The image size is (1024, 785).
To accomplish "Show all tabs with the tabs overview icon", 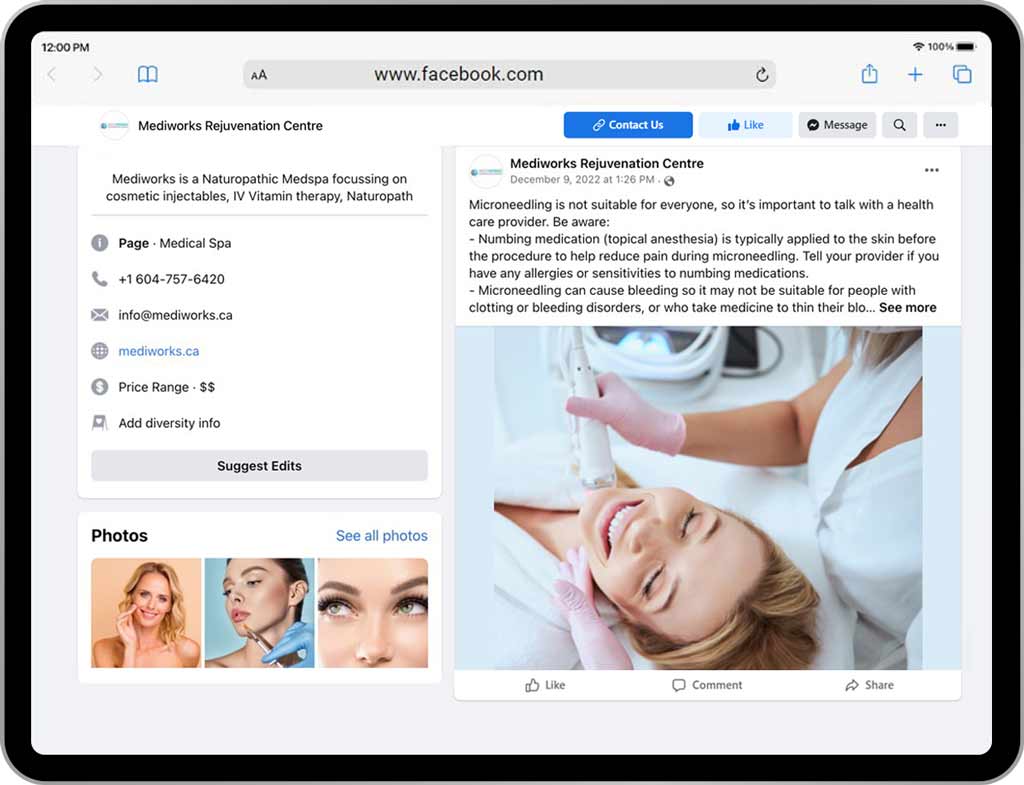I will (962, 74).
